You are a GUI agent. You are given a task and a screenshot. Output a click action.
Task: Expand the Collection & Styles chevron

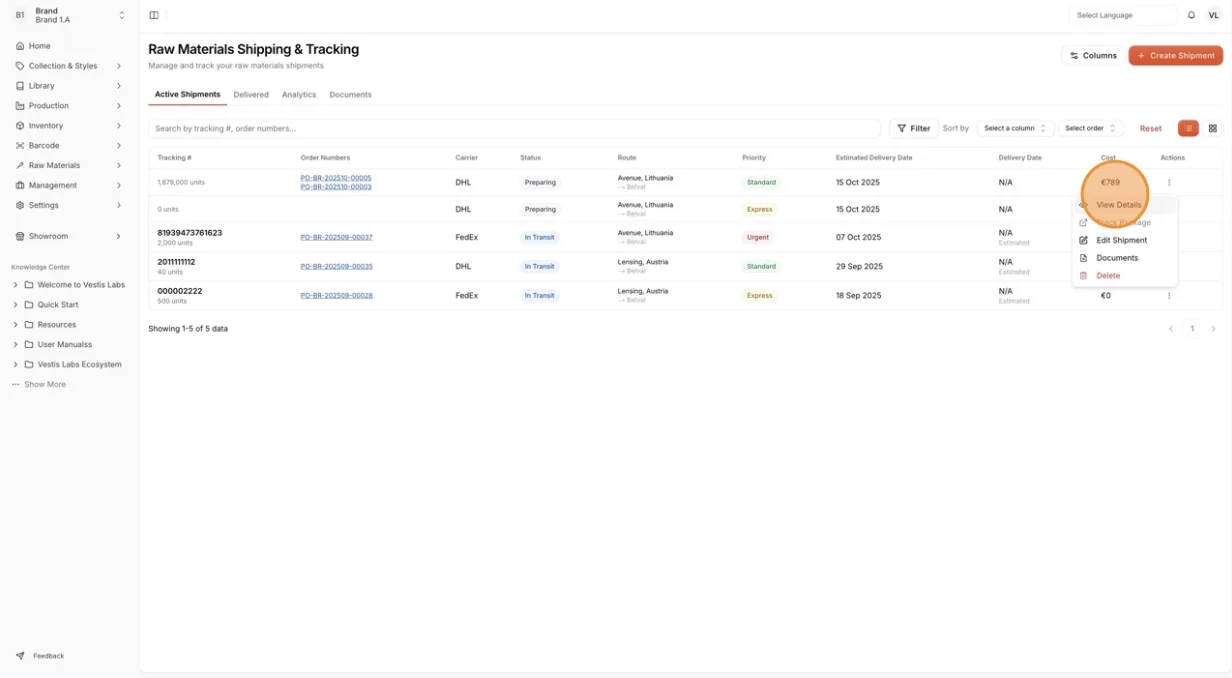pyautogui.click(x=119, y=66)
